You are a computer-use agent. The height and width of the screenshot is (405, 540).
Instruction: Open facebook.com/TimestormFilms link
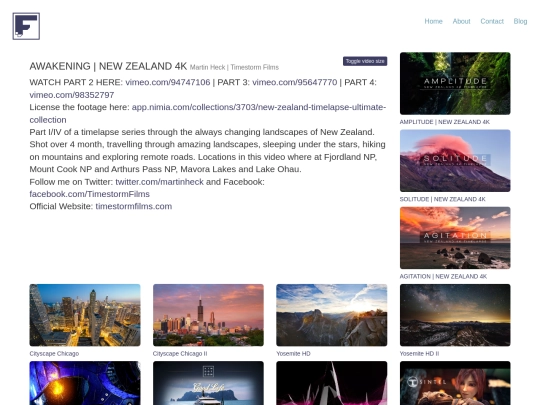[90, 194]
